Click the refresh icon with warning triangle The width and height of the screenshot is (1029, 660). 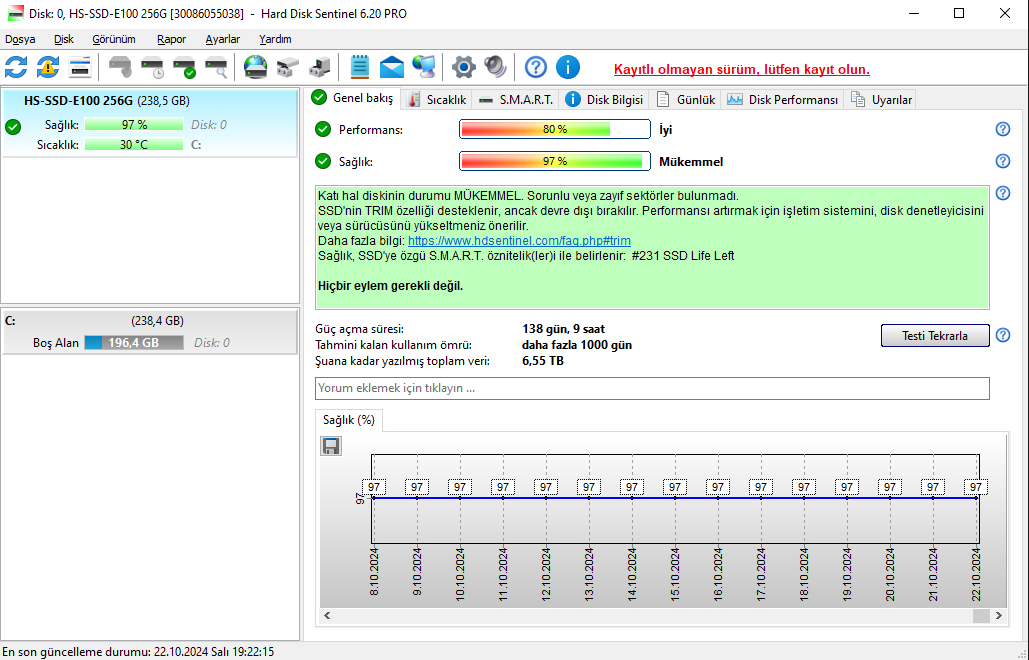(x=48, y=67)
